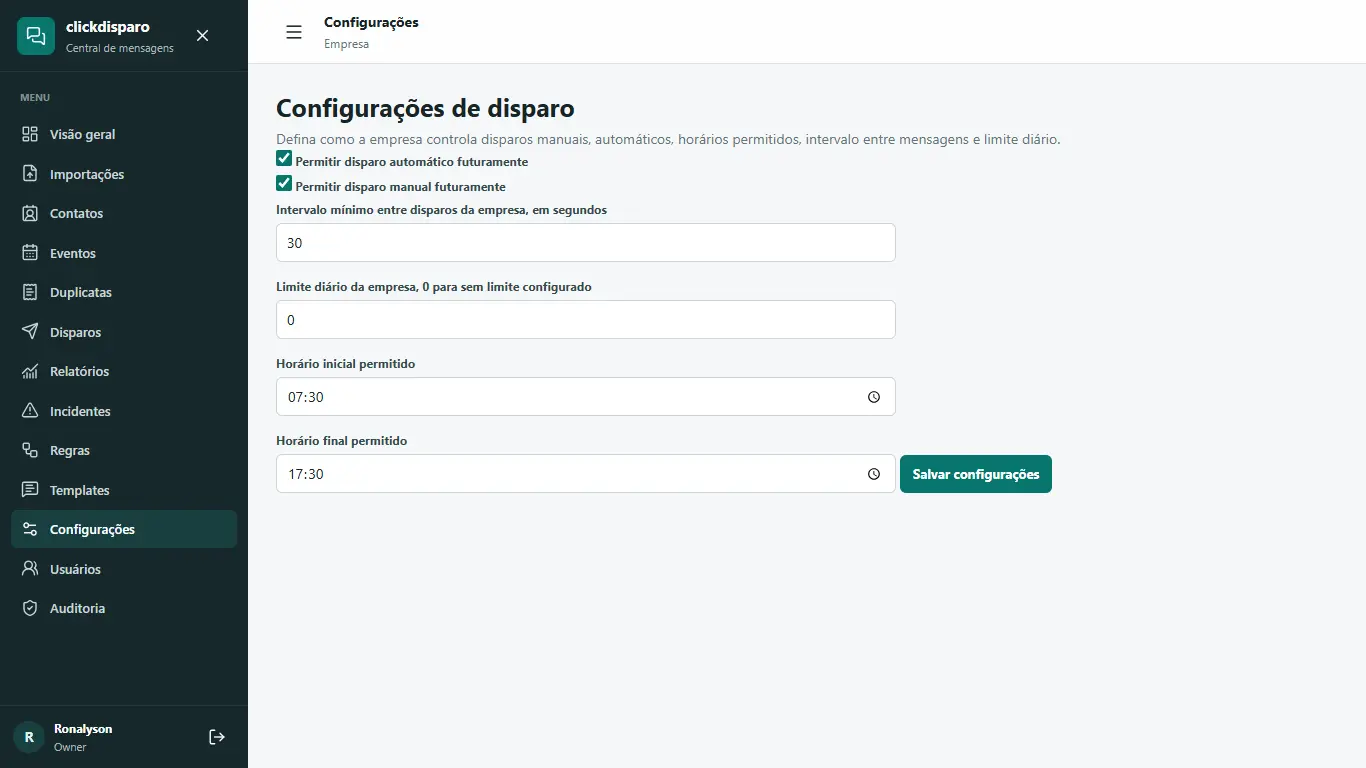Select Duplicatas in the sidebar
This screenshot has height=768, width=1366.
(x=124, y=292)
